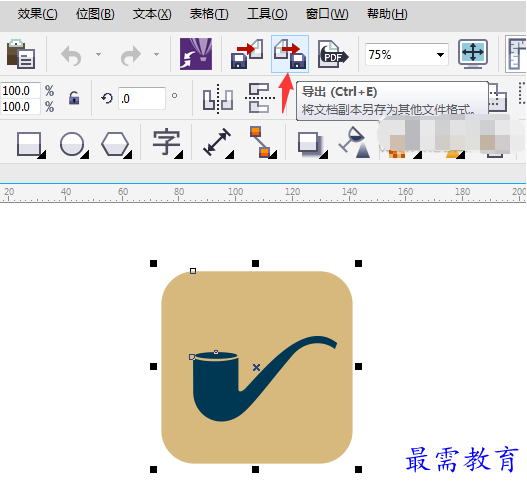Click the purple balloon search content icon
The image size is (527, 491).
[196, 54]
